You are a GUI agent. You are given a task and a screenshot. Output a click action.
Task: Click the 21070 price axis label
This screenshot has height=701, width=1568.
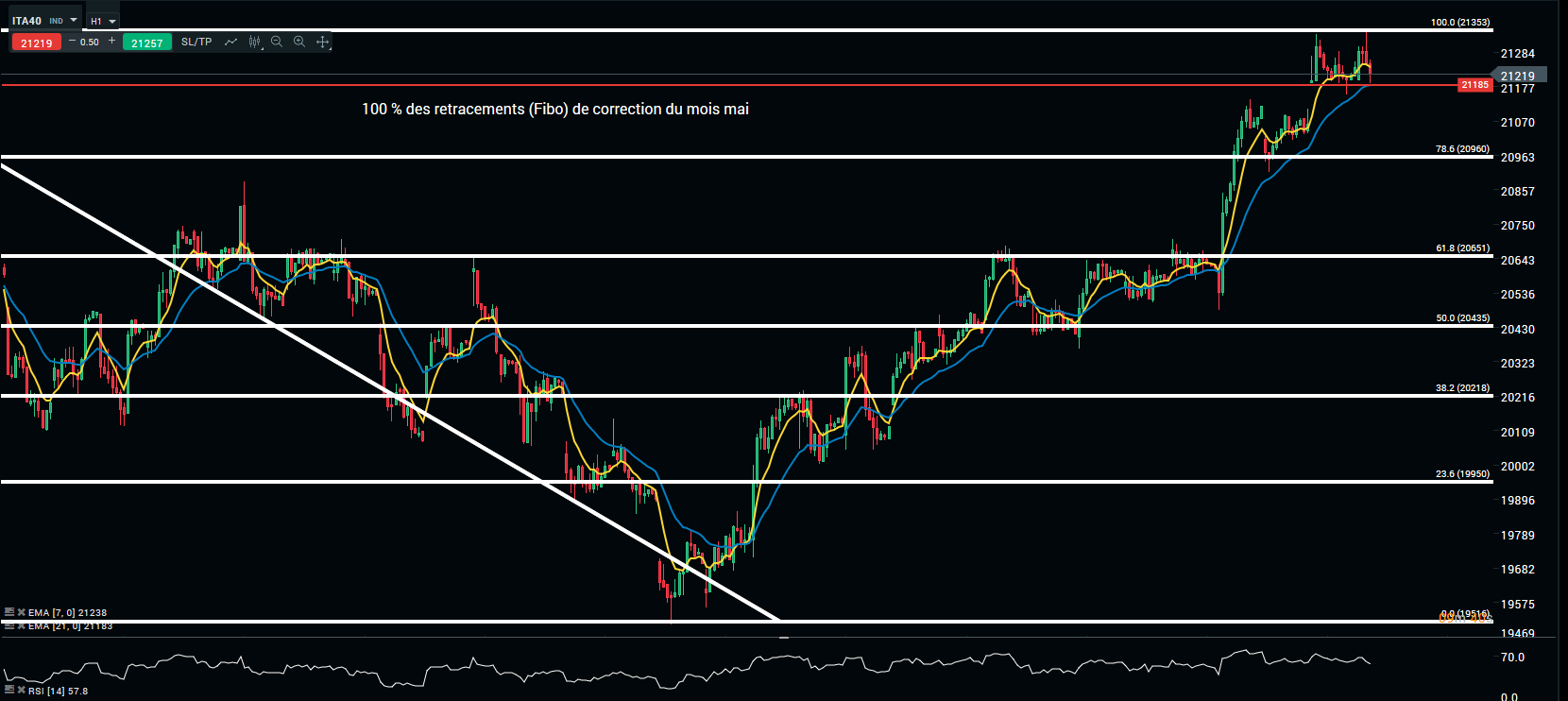[1518, 123]
